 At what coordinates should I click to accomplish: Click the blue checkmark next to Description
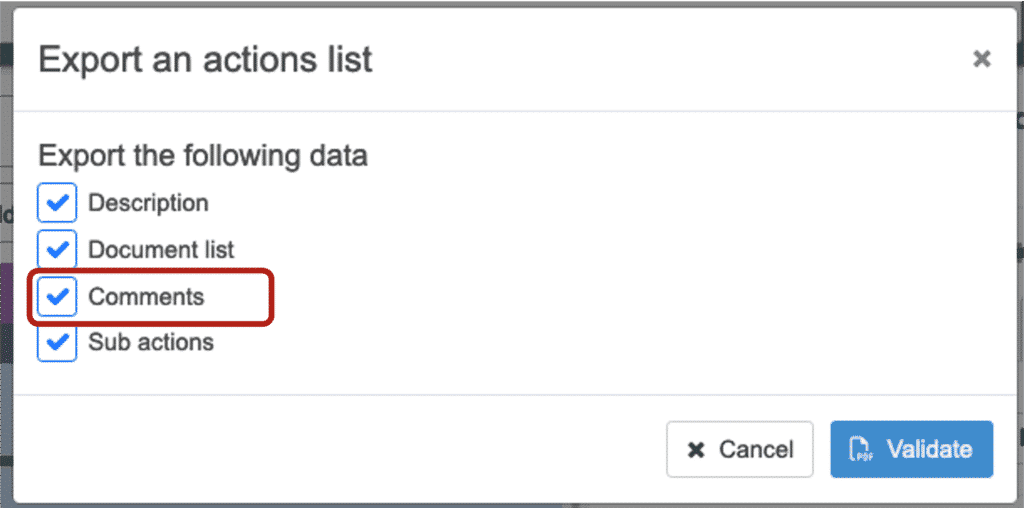click(57, 203)
